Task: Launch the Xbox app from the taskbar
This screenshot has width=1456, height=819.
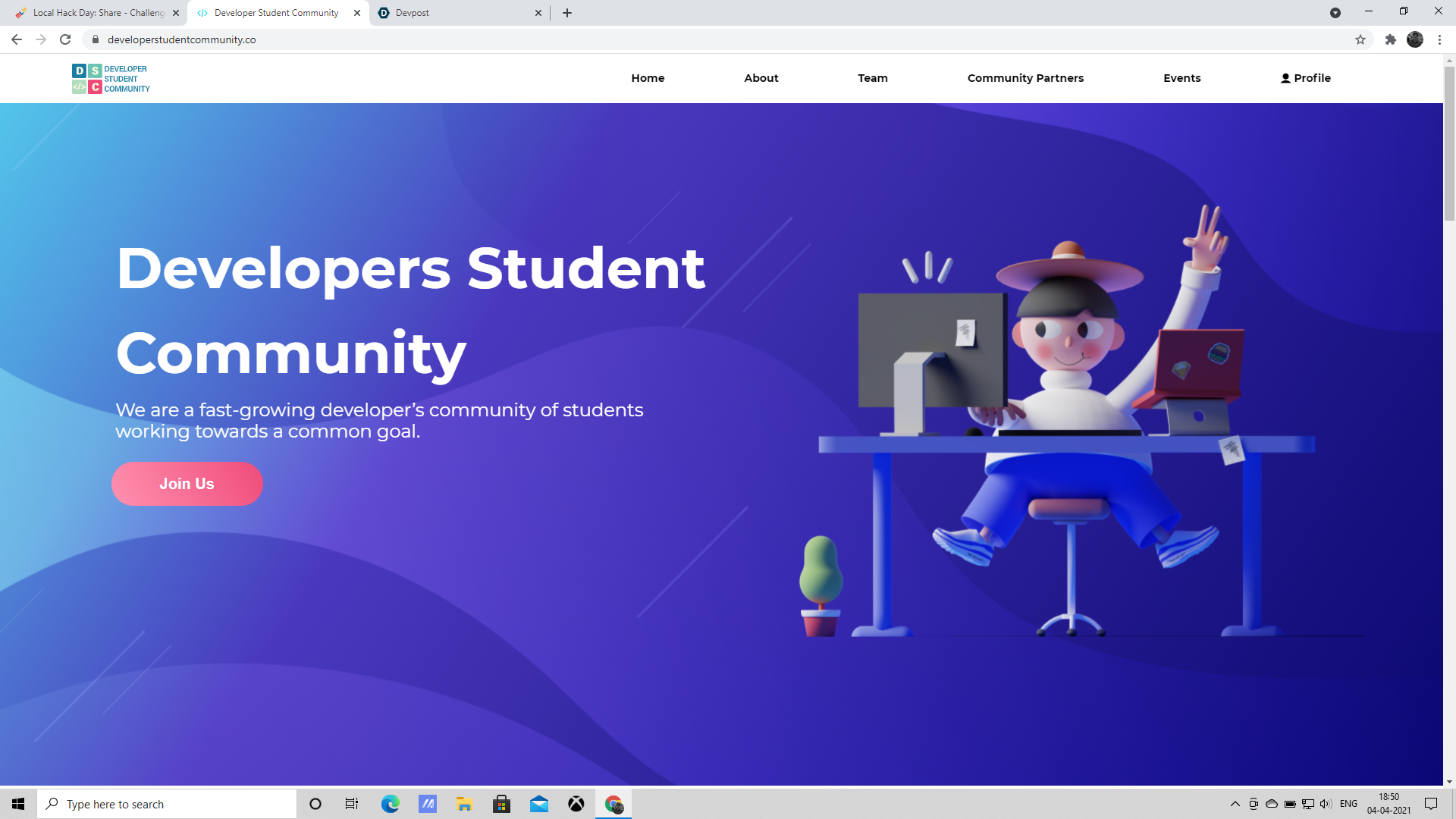Action: pos(576,804)
